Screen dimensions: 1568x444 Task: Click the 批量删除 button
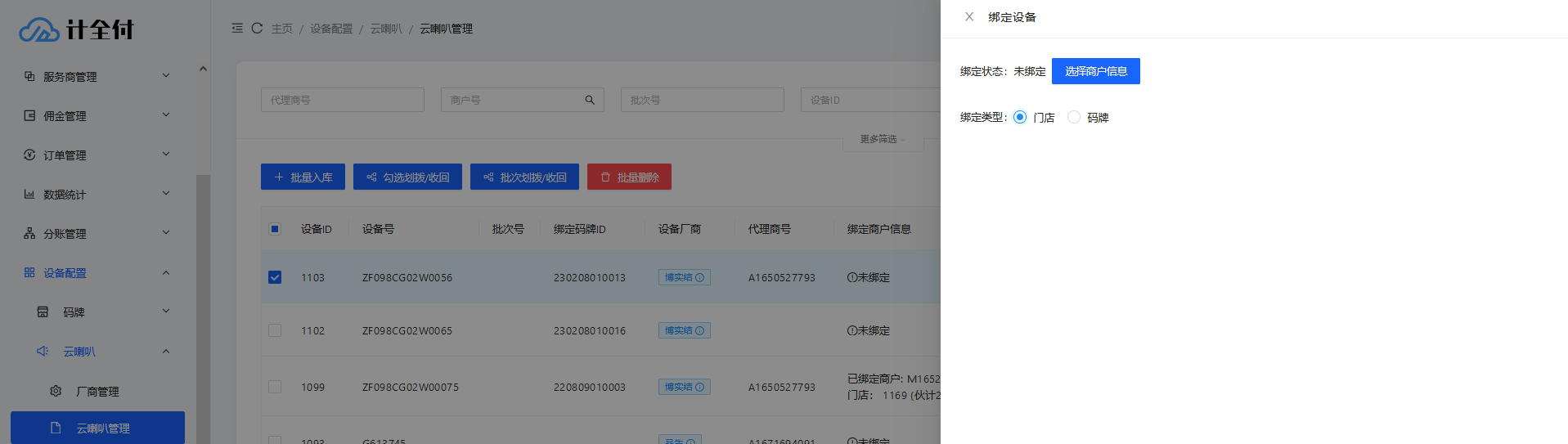(x=629, y=177)
